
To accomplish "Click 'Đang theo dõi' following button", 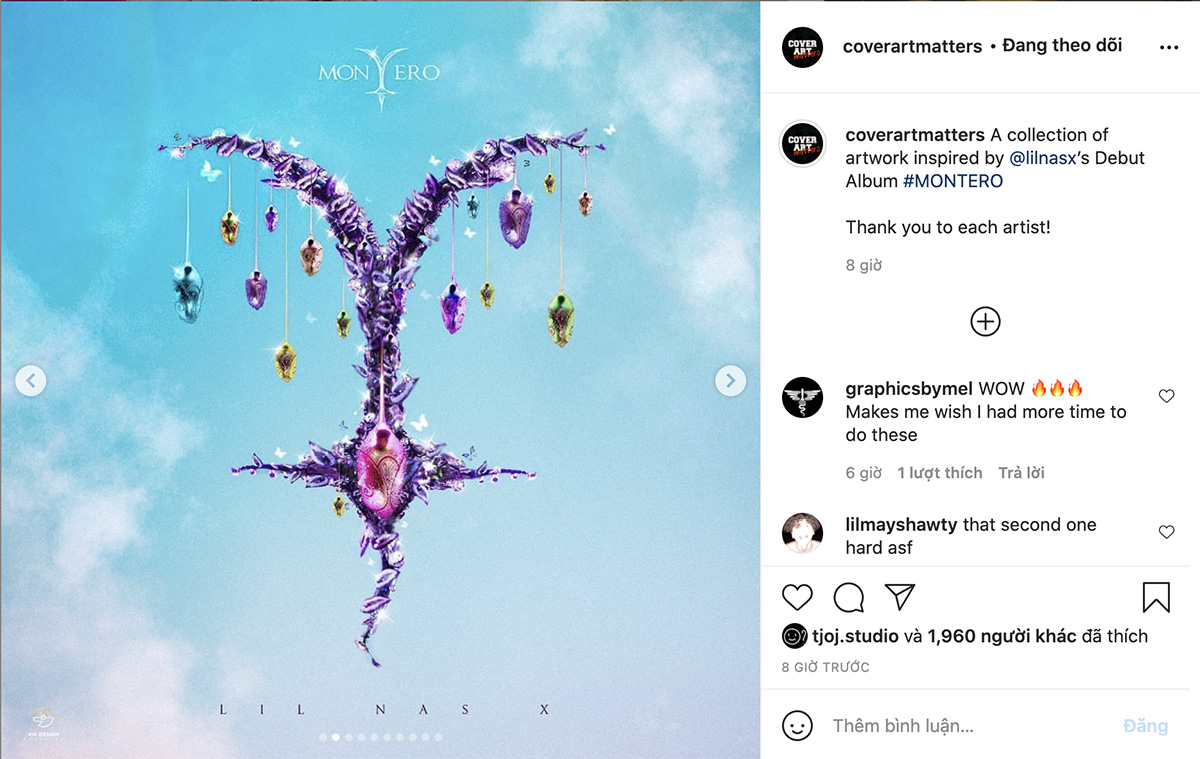I will click(x=1062, y=46).
